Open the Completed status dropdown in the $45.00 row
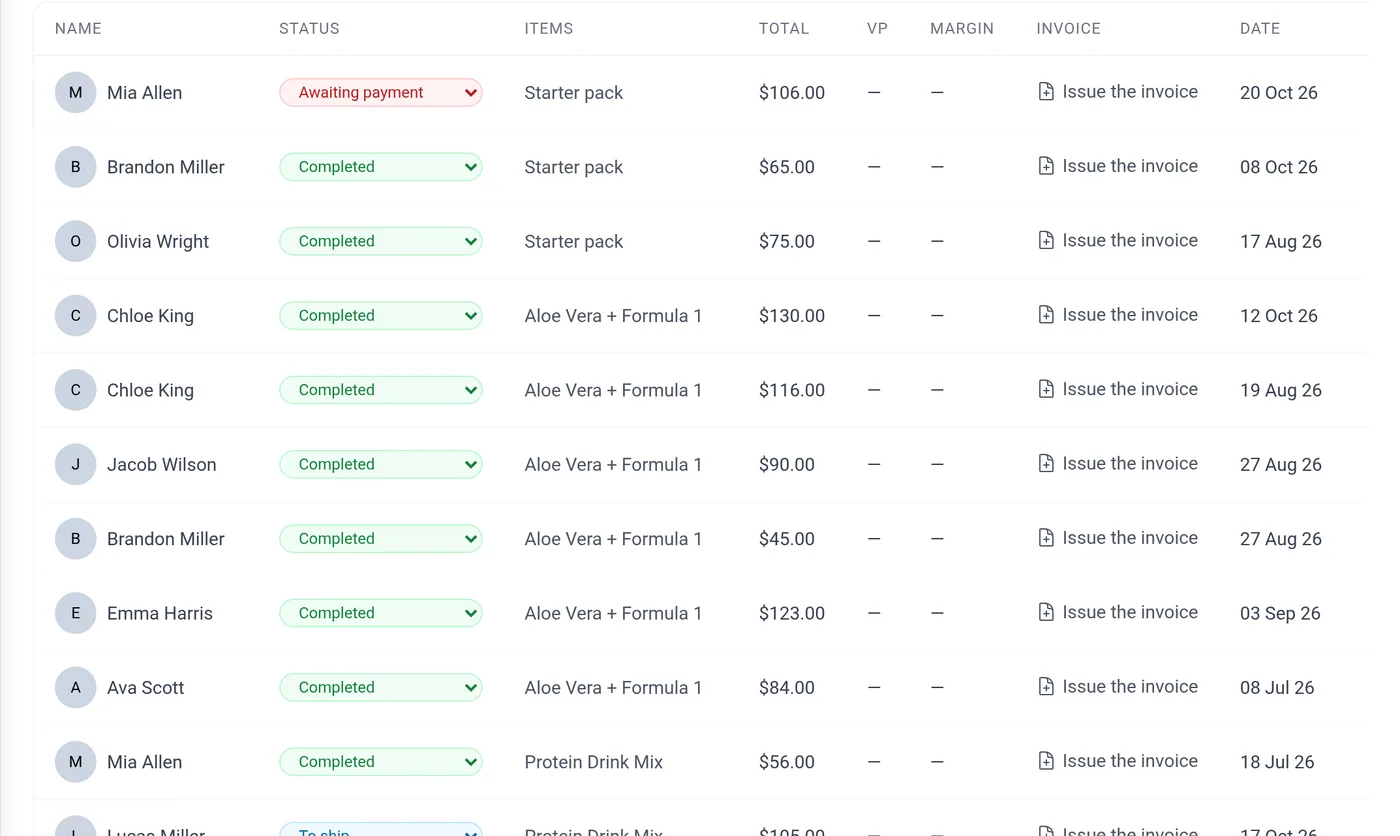The image size is (1400, 836). pos(381,539)
